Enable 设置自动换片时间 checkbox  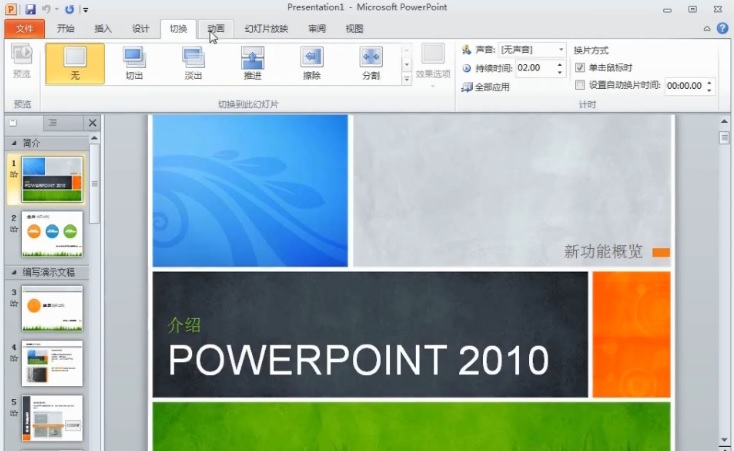(x=580, y=85)
